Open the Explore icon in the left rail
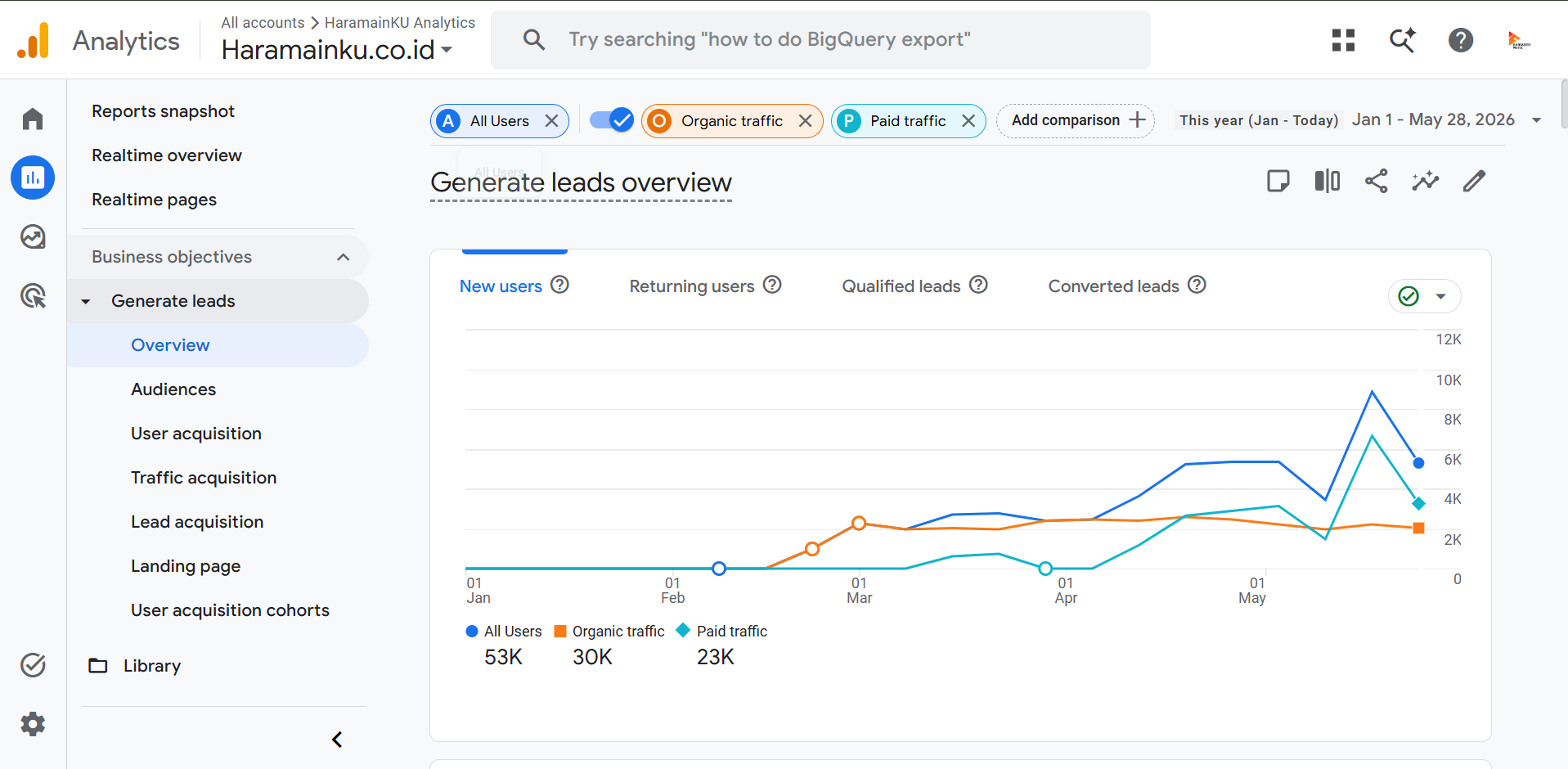 click(x=33, y=236)
